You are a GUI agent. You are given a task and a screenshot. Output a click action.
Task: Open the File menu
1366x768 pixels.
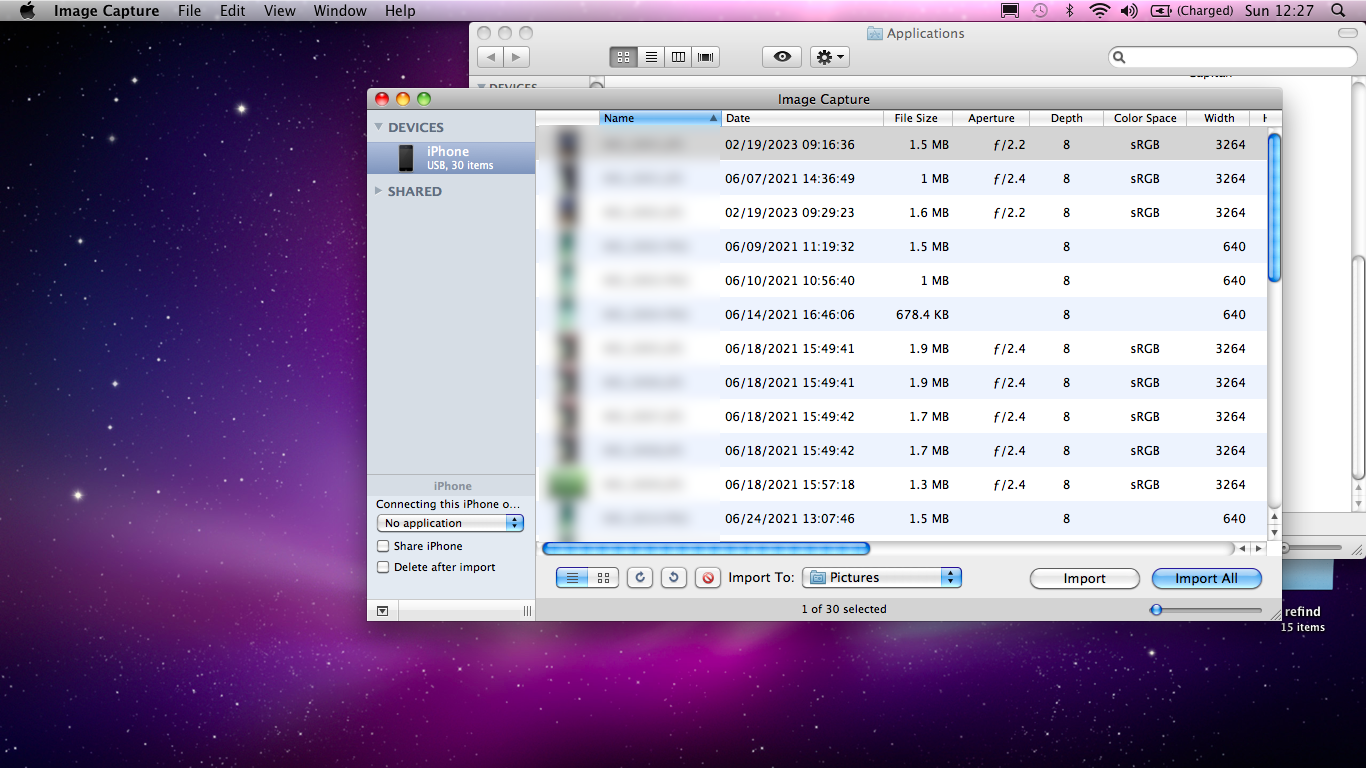click(x=189, y=11)
